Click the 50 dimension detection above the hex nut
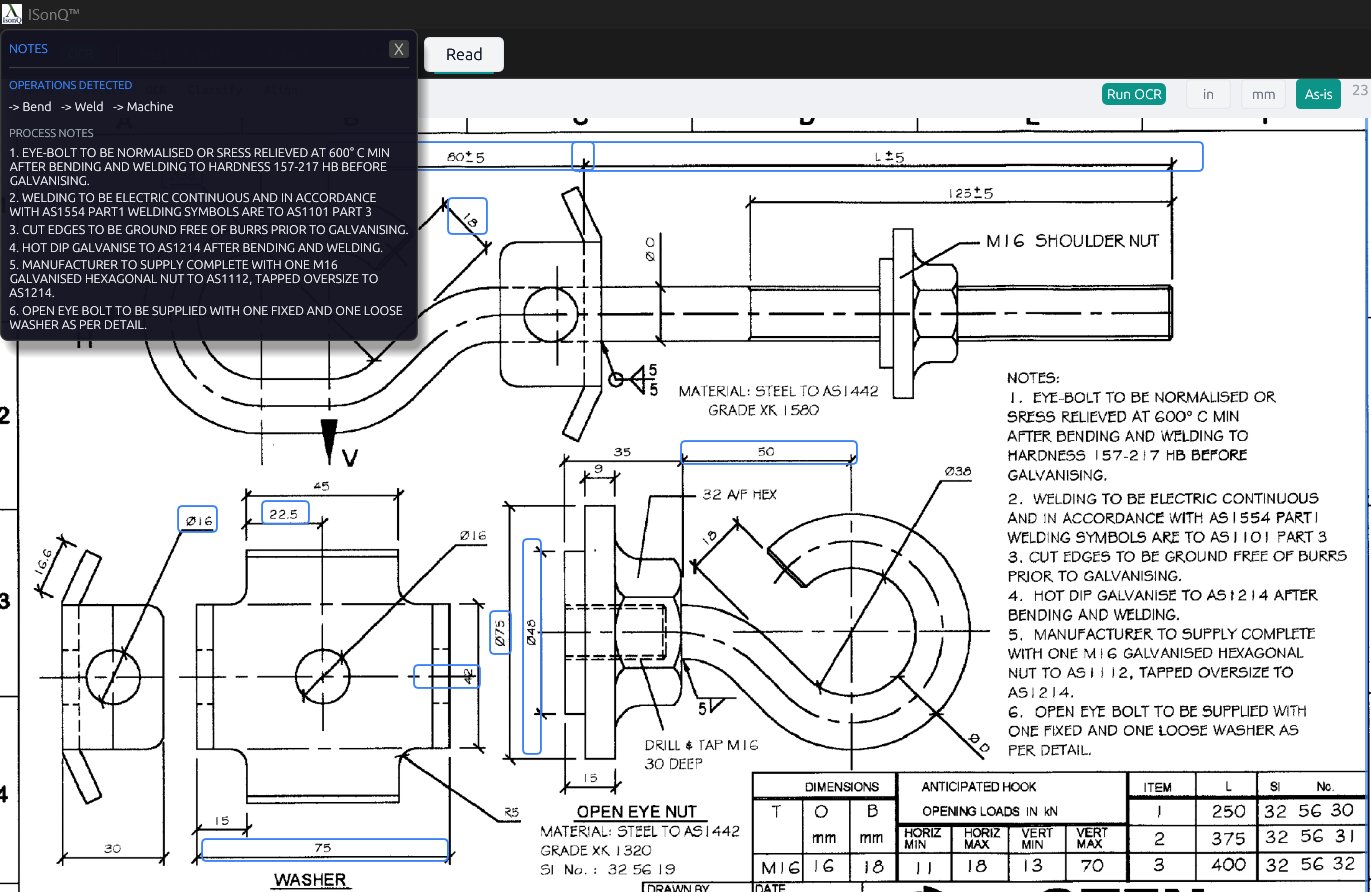This screenshot has width=1371, height=892. click(768, 452)
